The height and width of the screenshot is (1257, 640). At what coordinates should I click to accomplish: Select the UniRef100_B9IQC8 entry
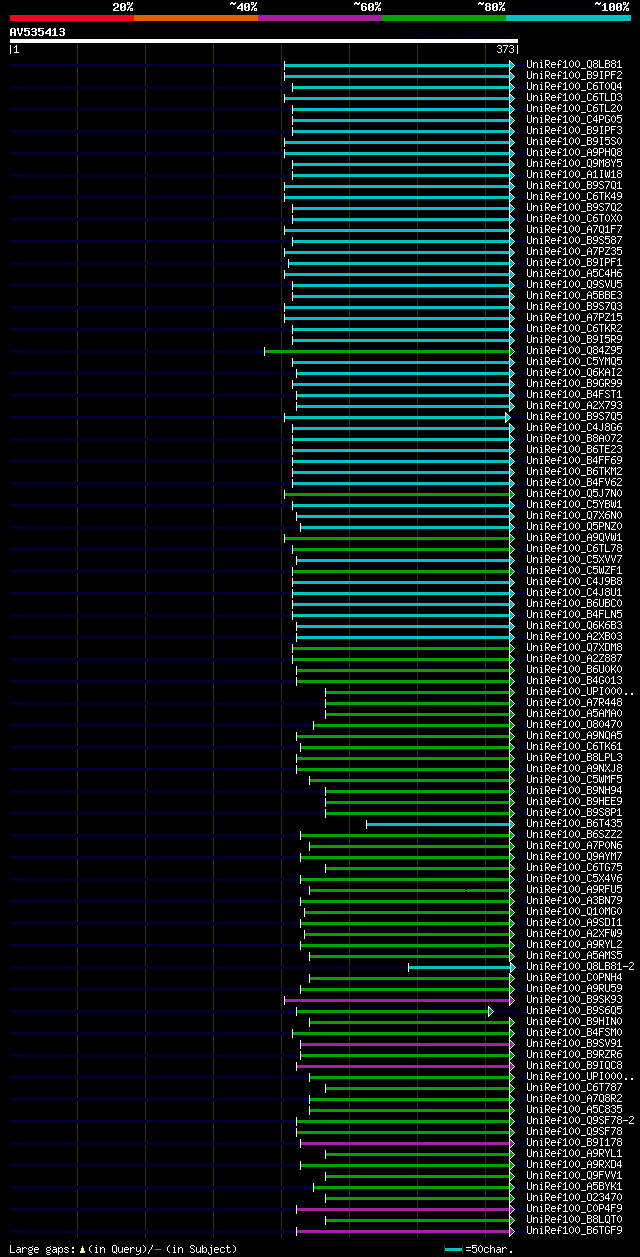tap(574, 1066)
